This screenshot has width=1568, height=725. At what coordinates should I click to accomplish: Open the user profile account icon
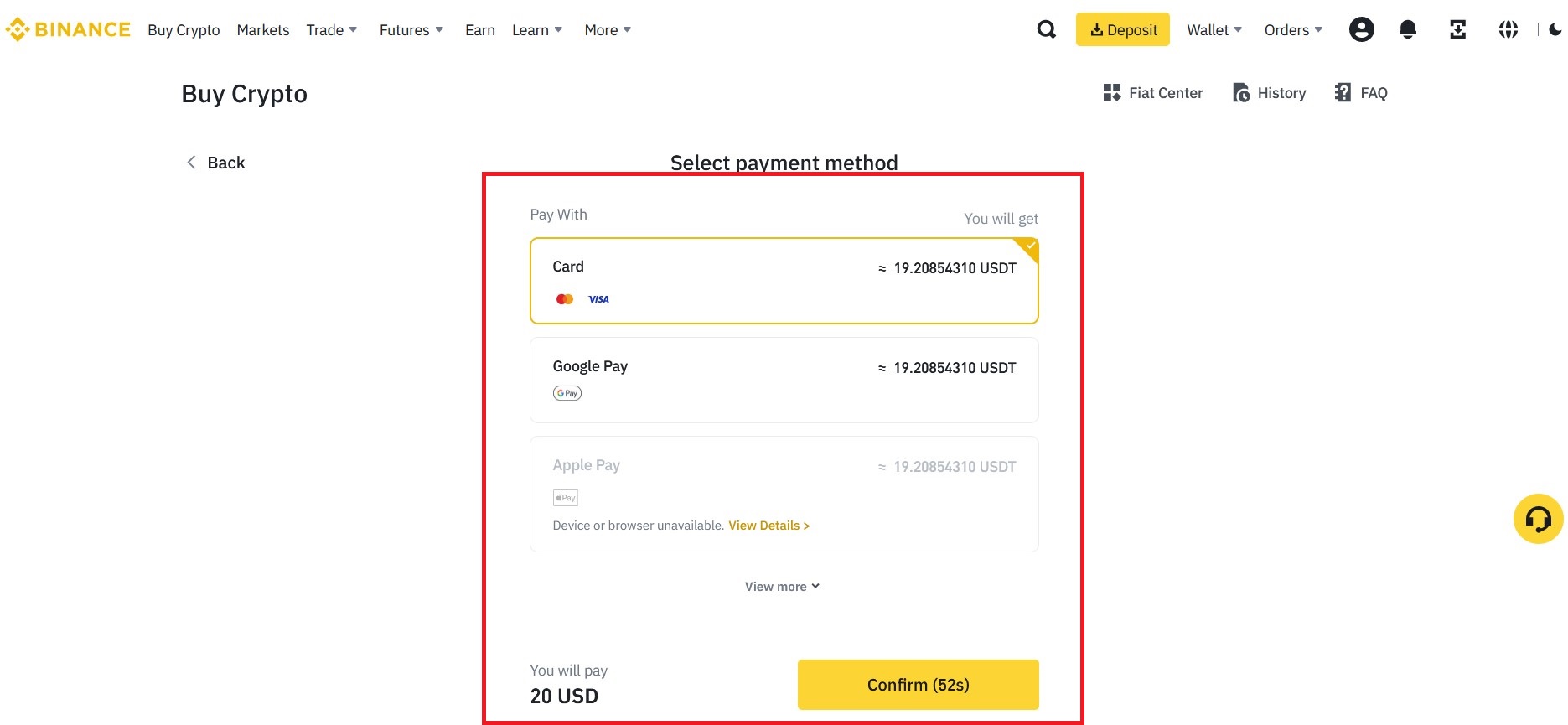coord(1362,30)
